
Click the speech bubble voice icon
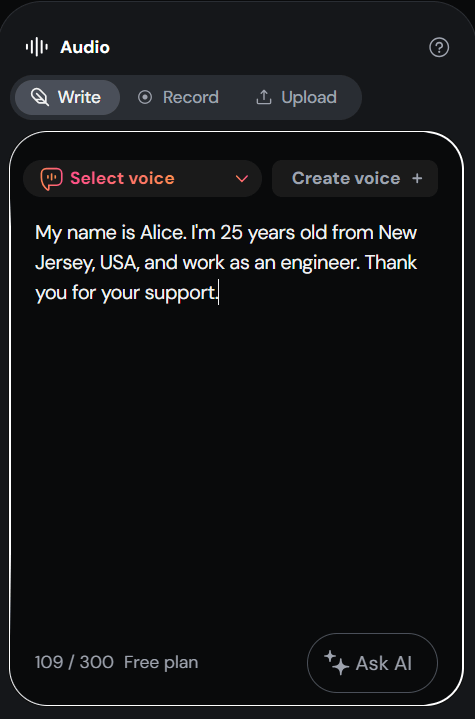[x=51, y=178]
